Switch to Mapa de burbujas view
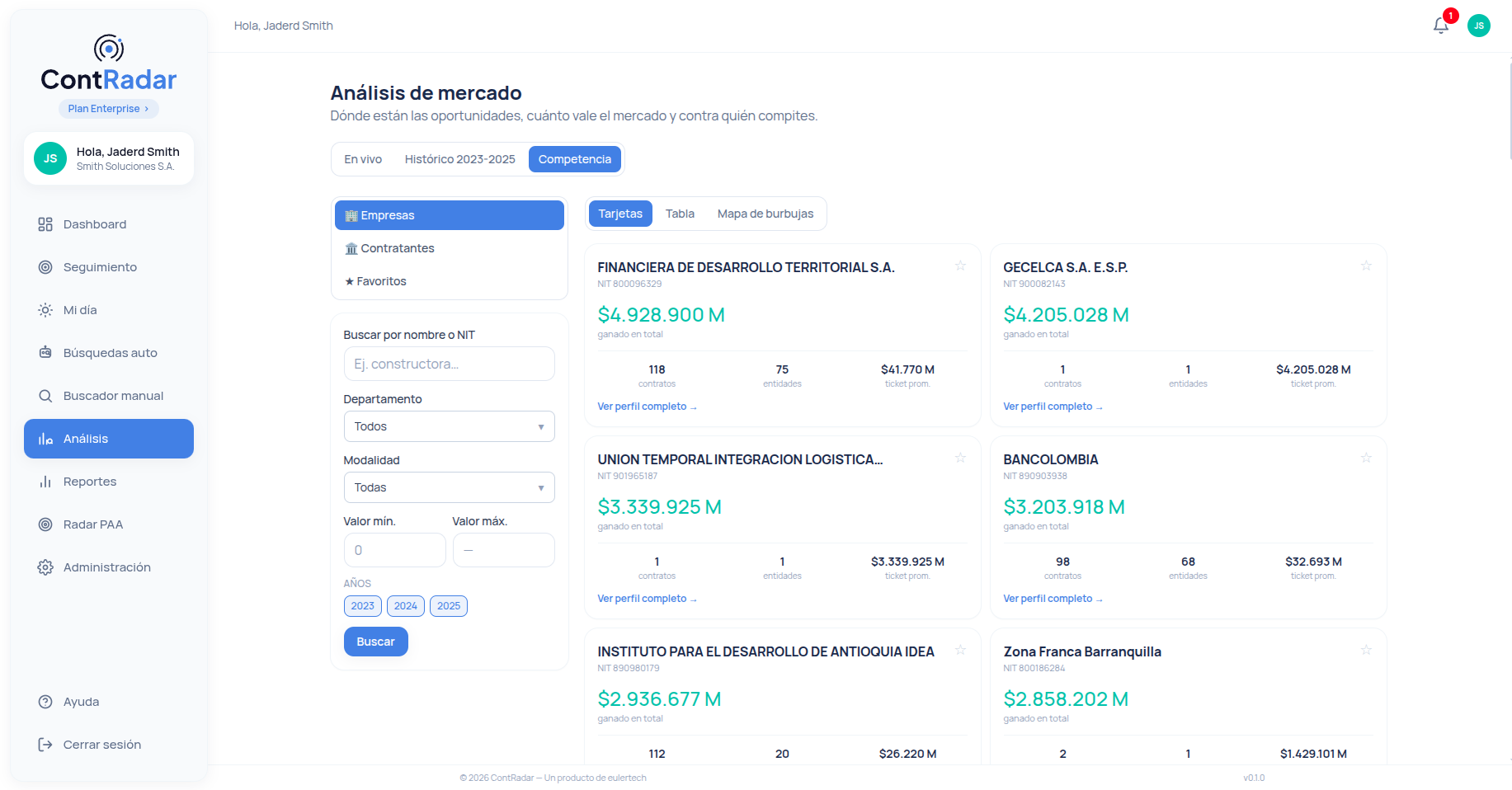The width and height of the screenshot is (1512, 790). pyautogui.click(x=765, y=214)
